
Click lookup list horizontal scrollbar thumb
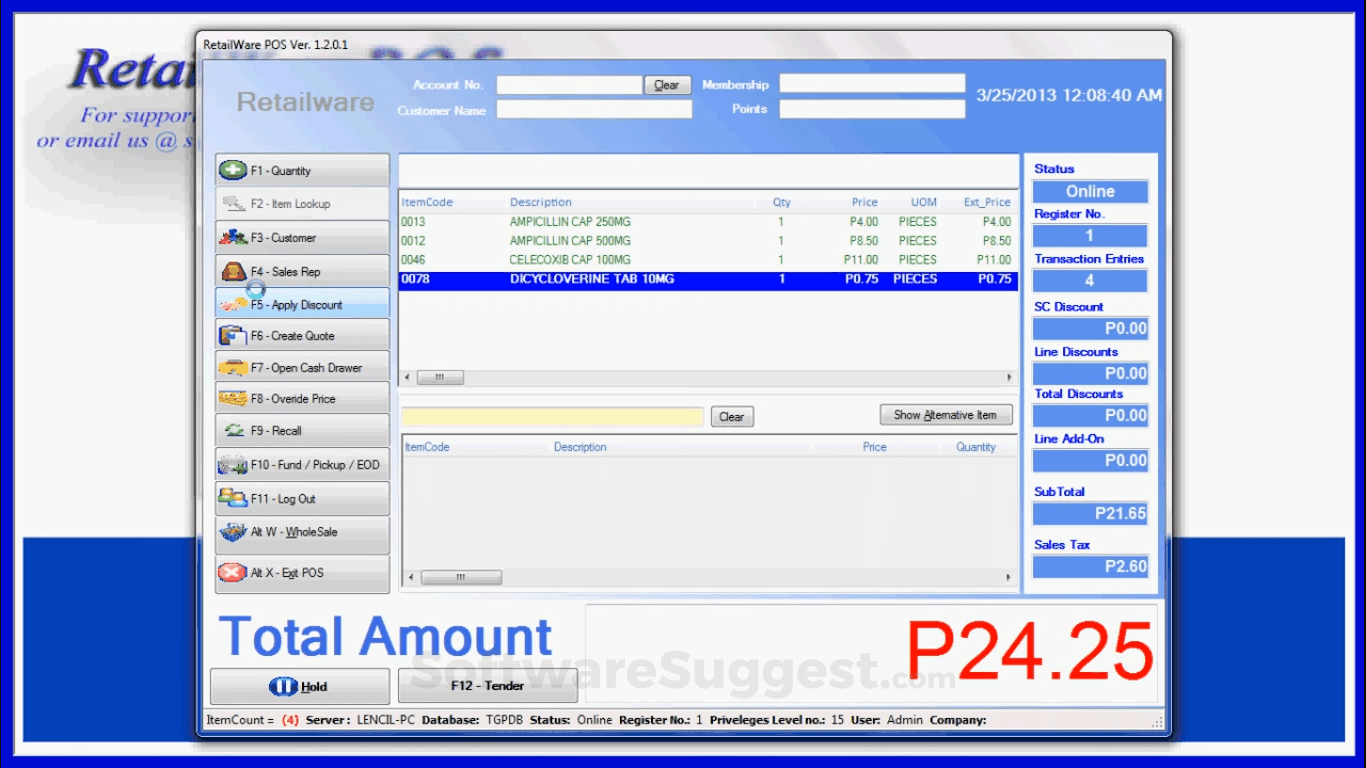click(x=461, y=578)
